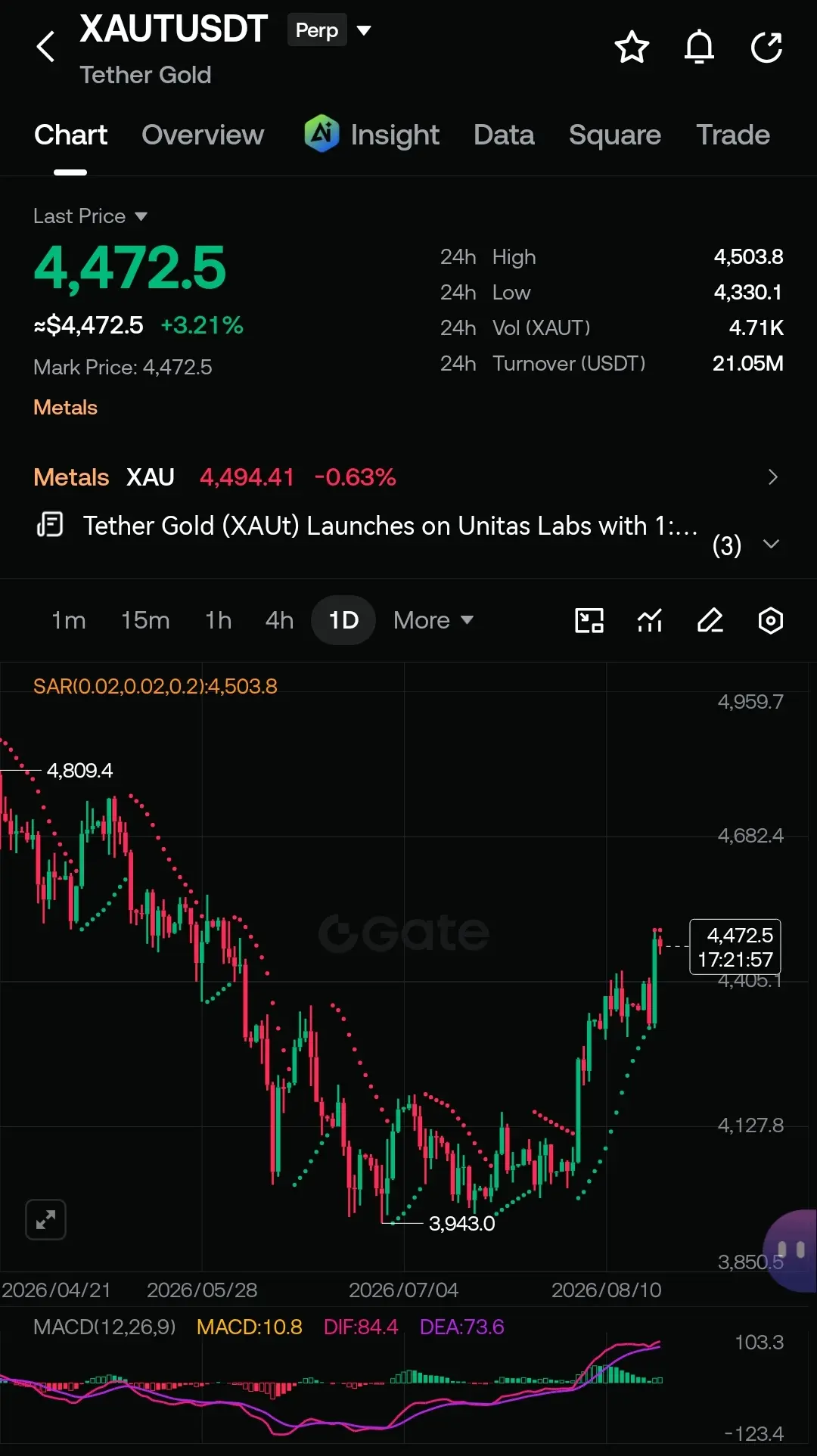817x1456 pixels.
Task: Tap the 4,682.4 price axis label
Action: click(750, 836)
